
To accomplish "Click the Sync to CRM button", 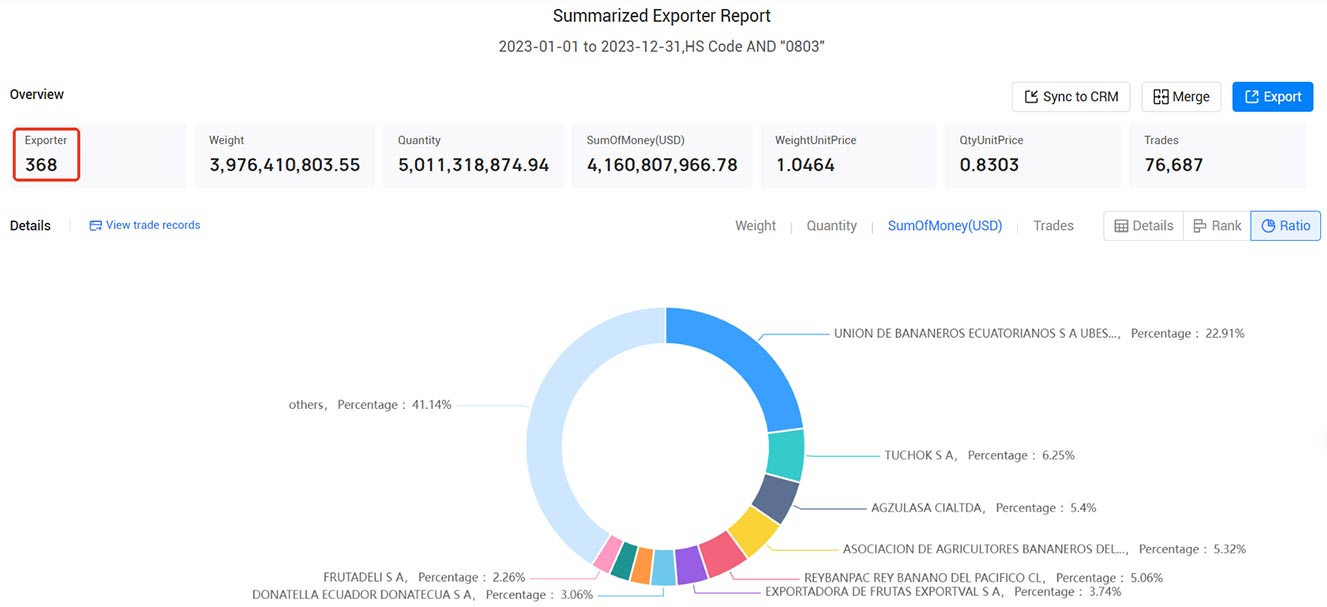I will 1071,97.
